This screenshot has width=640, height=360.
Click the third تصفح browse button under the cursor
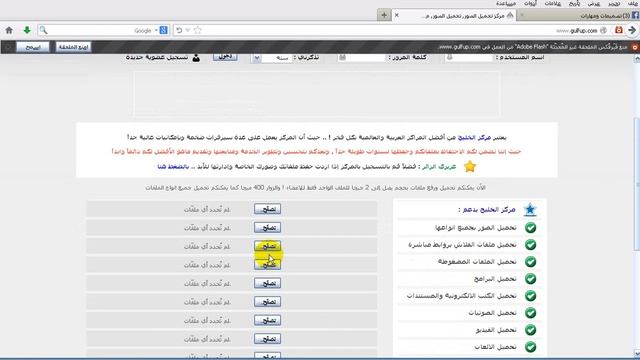point(267,246)
